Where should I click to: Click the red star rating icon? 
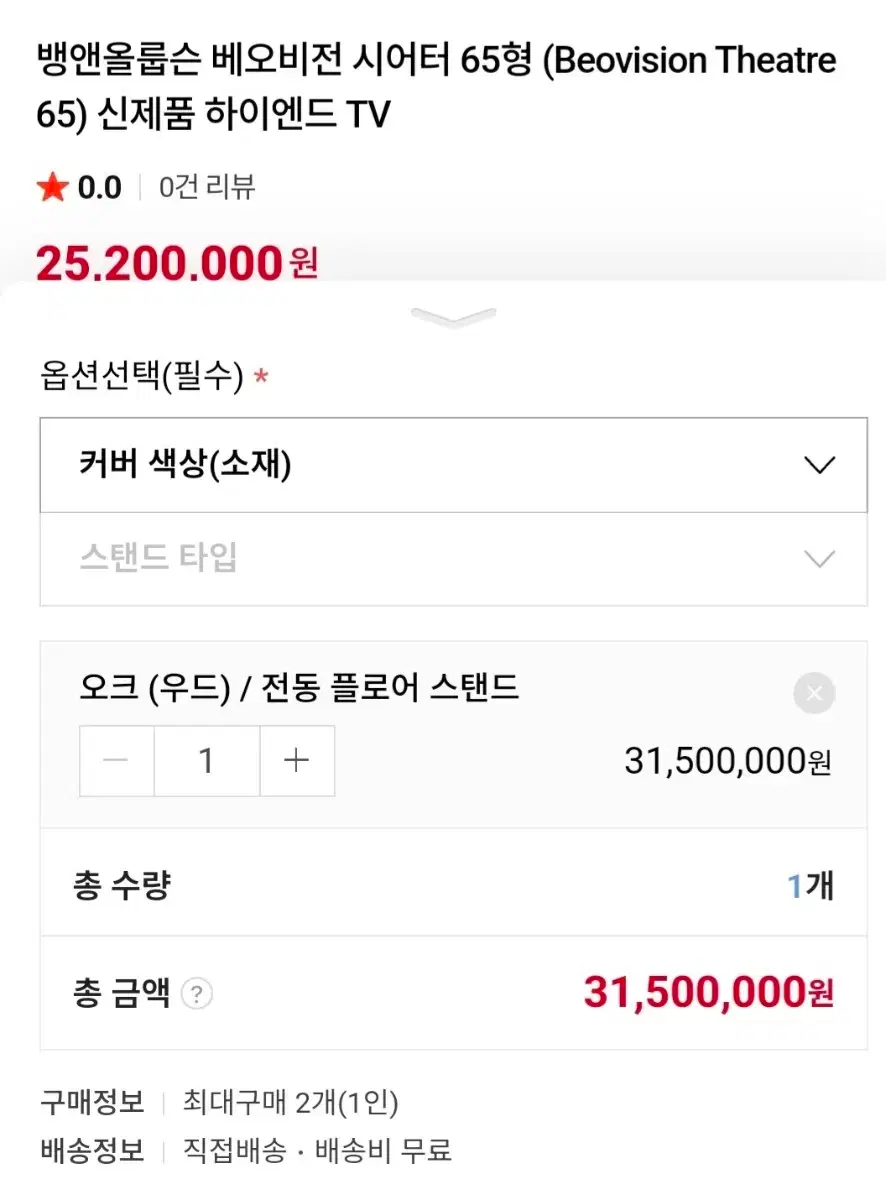tap(52, 187)
